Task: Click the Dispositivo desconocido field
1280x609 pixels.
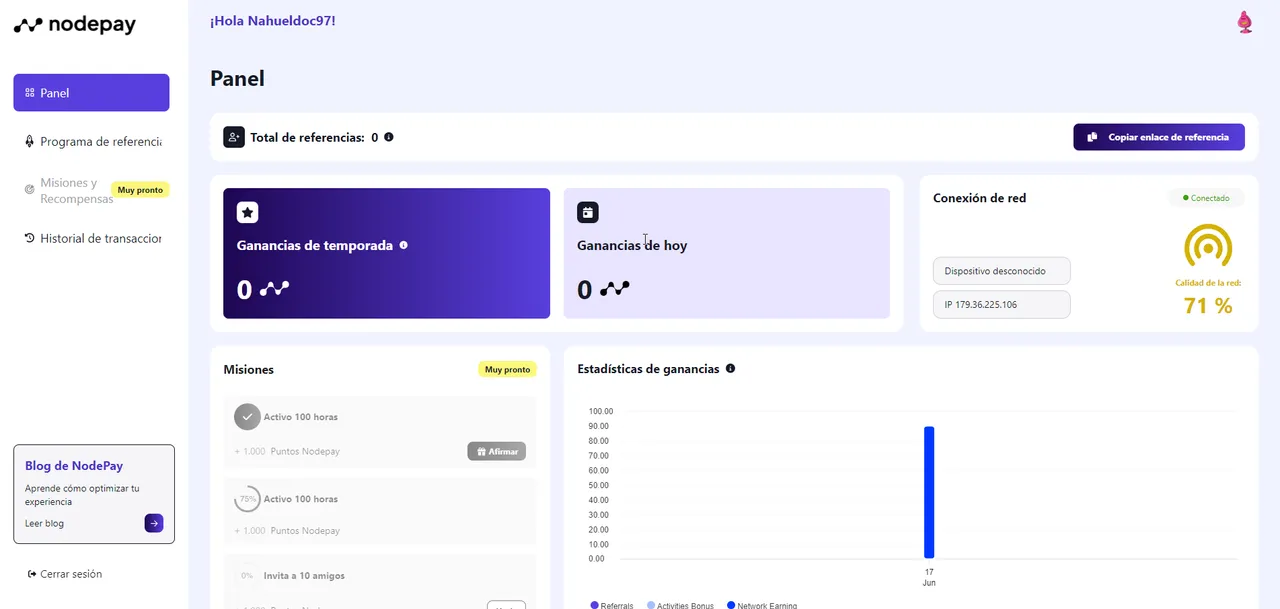Action: (x=1002, y=271)
